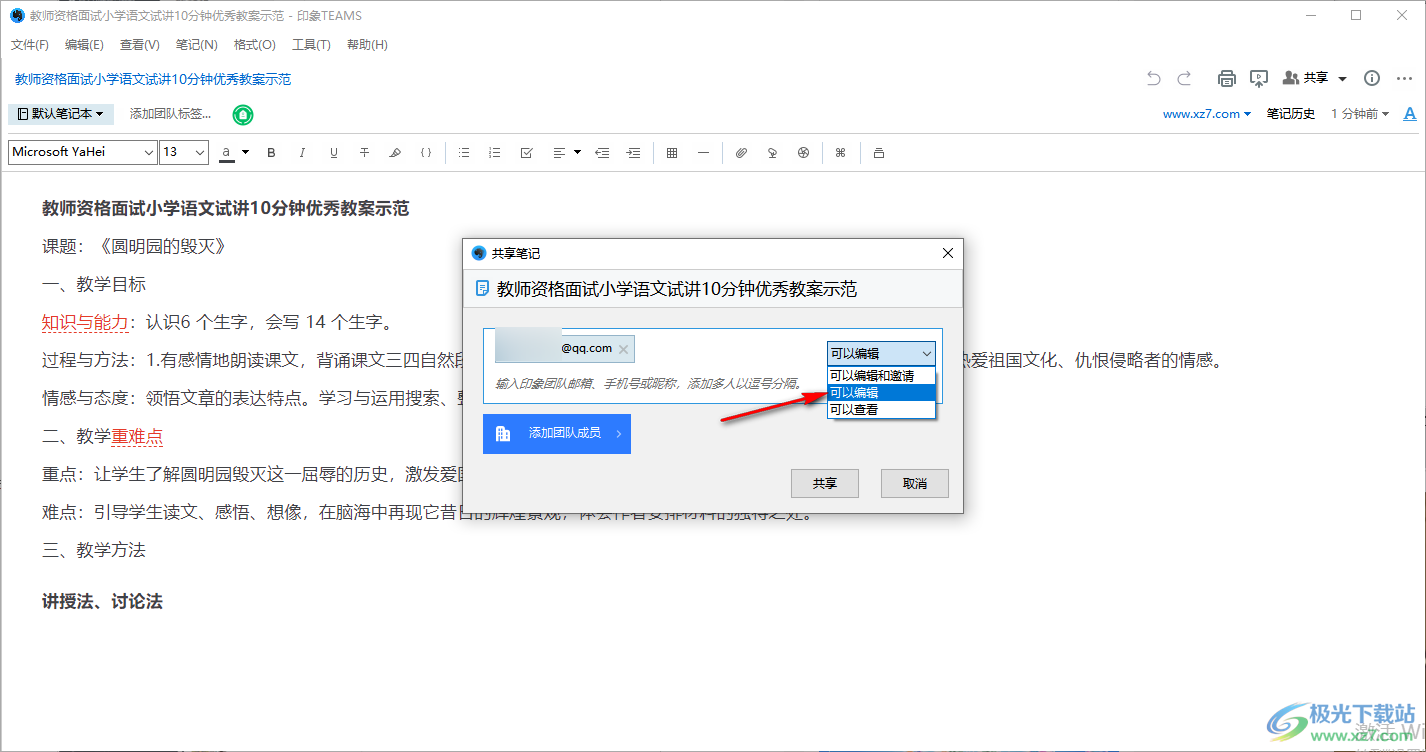1426x752 pixels.
Task: Close the 共享笔记 dialog
Action: point(948,254)
